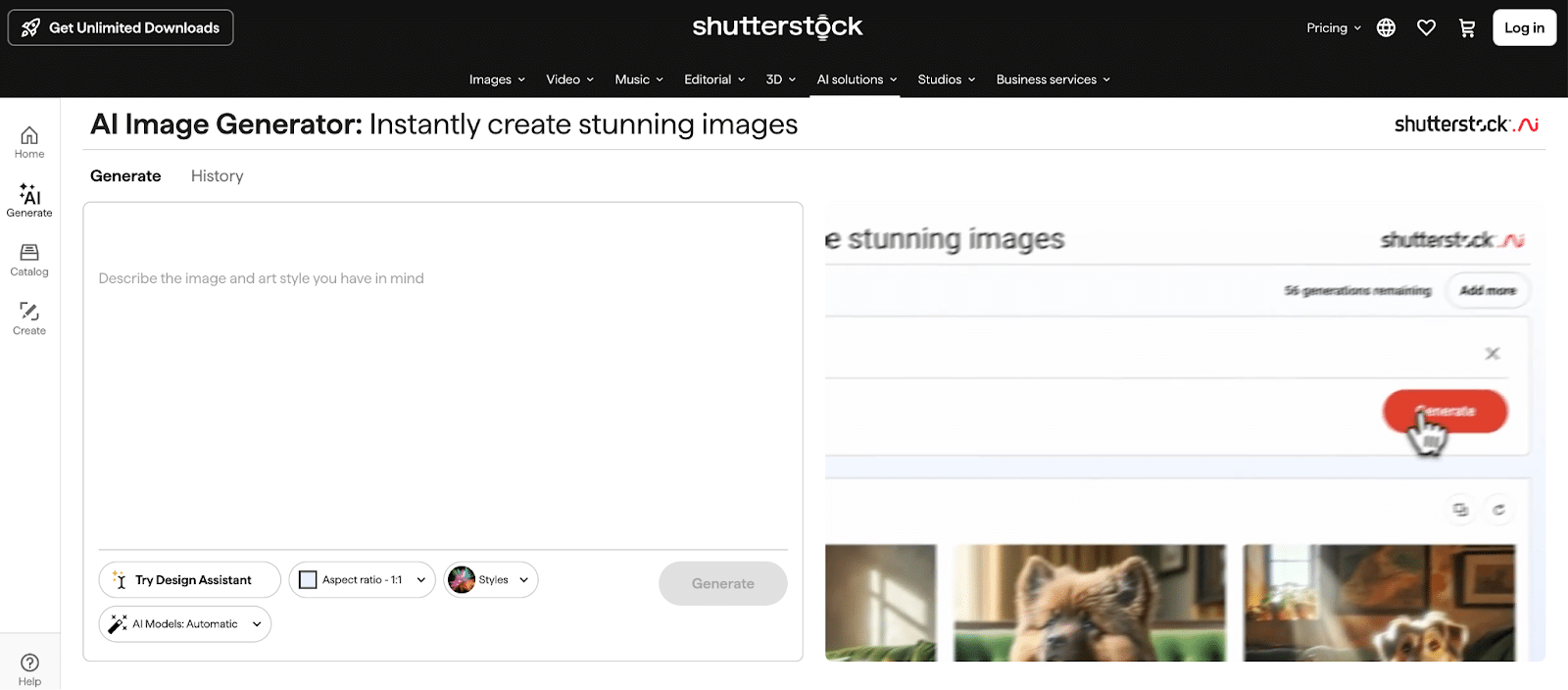The width and height of the screenshot is (1568, 690).
Task: Click the AI Image Generator heading
Action: [x=444, y=124]
